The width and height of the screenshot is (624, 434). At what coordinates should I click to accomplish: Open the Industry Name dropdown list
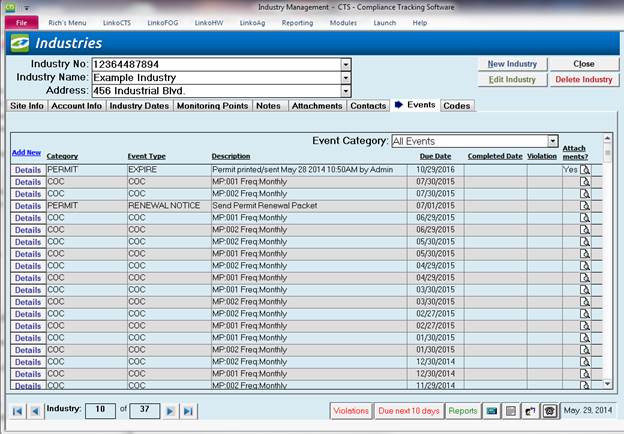point(346,77)
